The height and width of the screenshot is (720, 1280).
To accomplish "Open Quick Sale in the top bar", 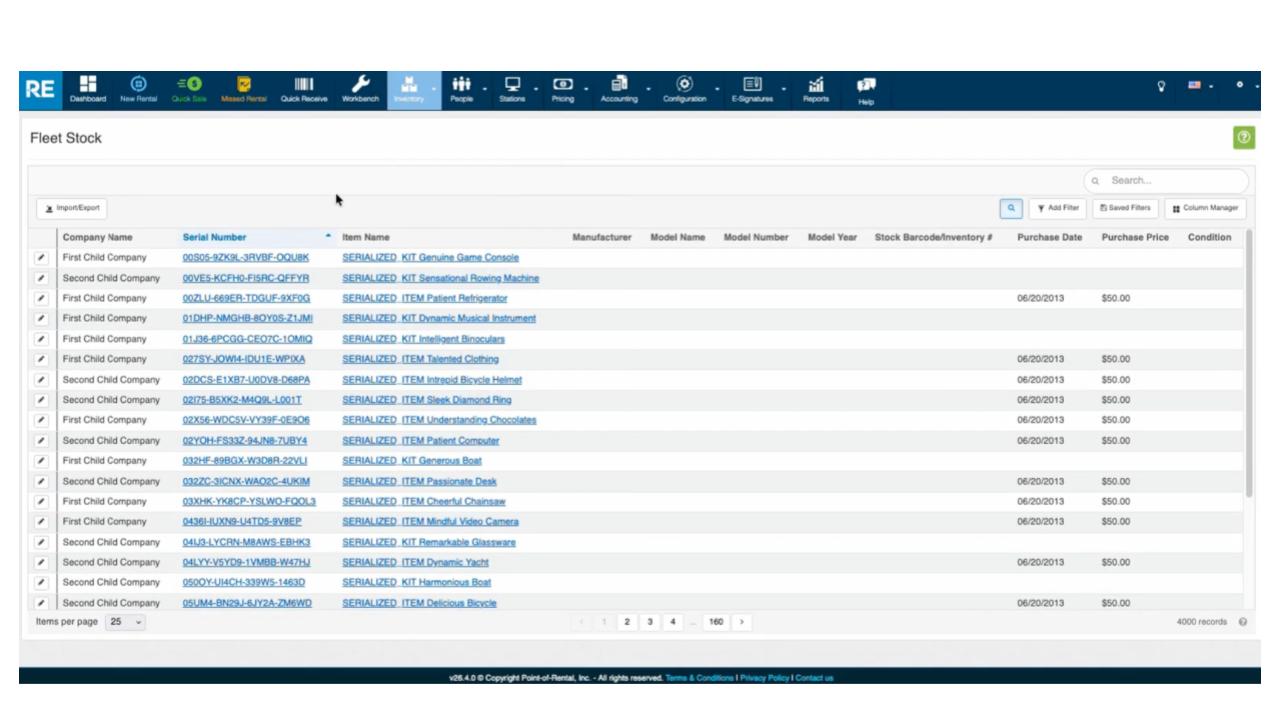I will (189, 90).
